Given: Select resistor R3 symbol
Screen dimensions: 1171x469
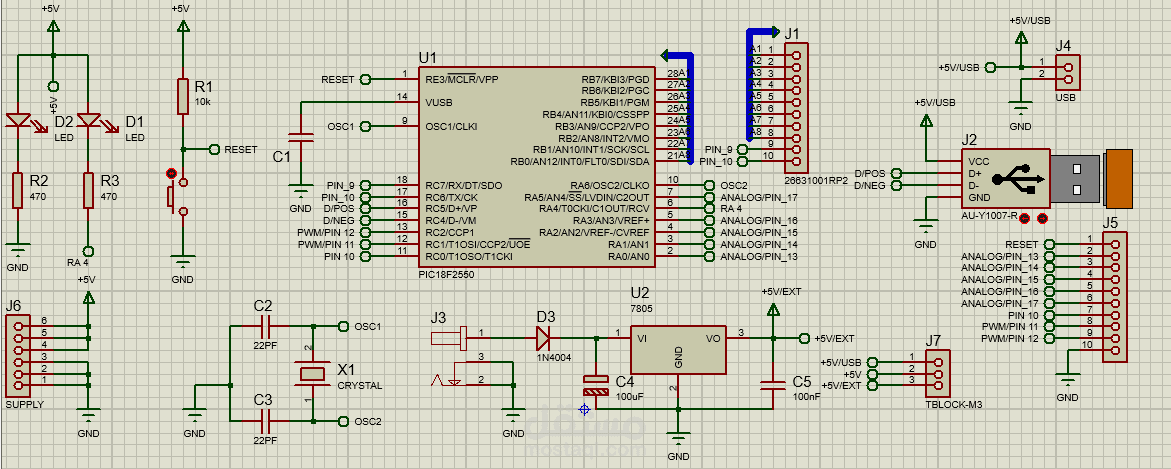Looking at the screenshot, I should (88, 190).
